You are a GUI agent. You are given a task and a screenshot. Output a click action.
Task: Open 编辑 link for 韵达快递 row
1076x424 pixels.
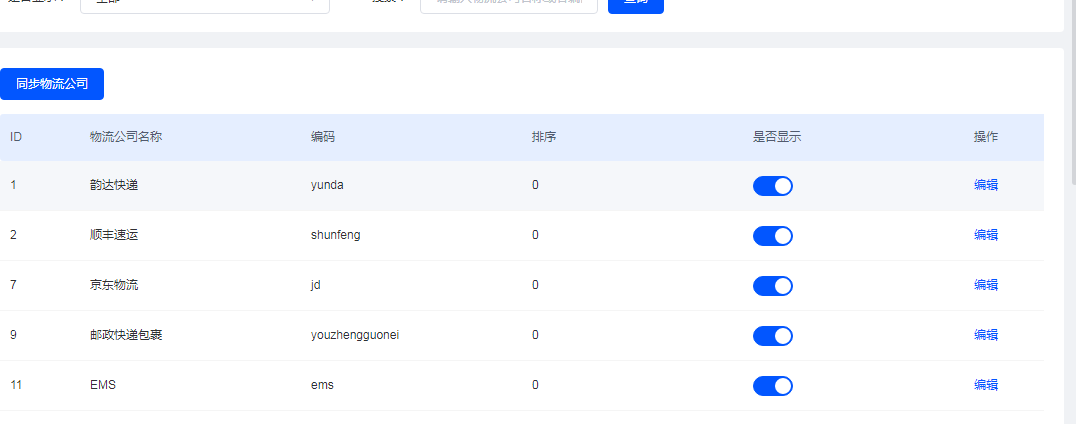click(986, 185)
